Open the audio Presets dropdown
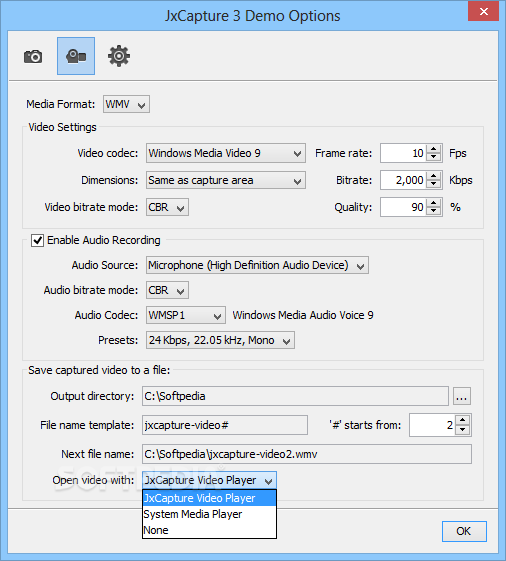Viewport: 506px width, 561px height. [x=220, y=340]
